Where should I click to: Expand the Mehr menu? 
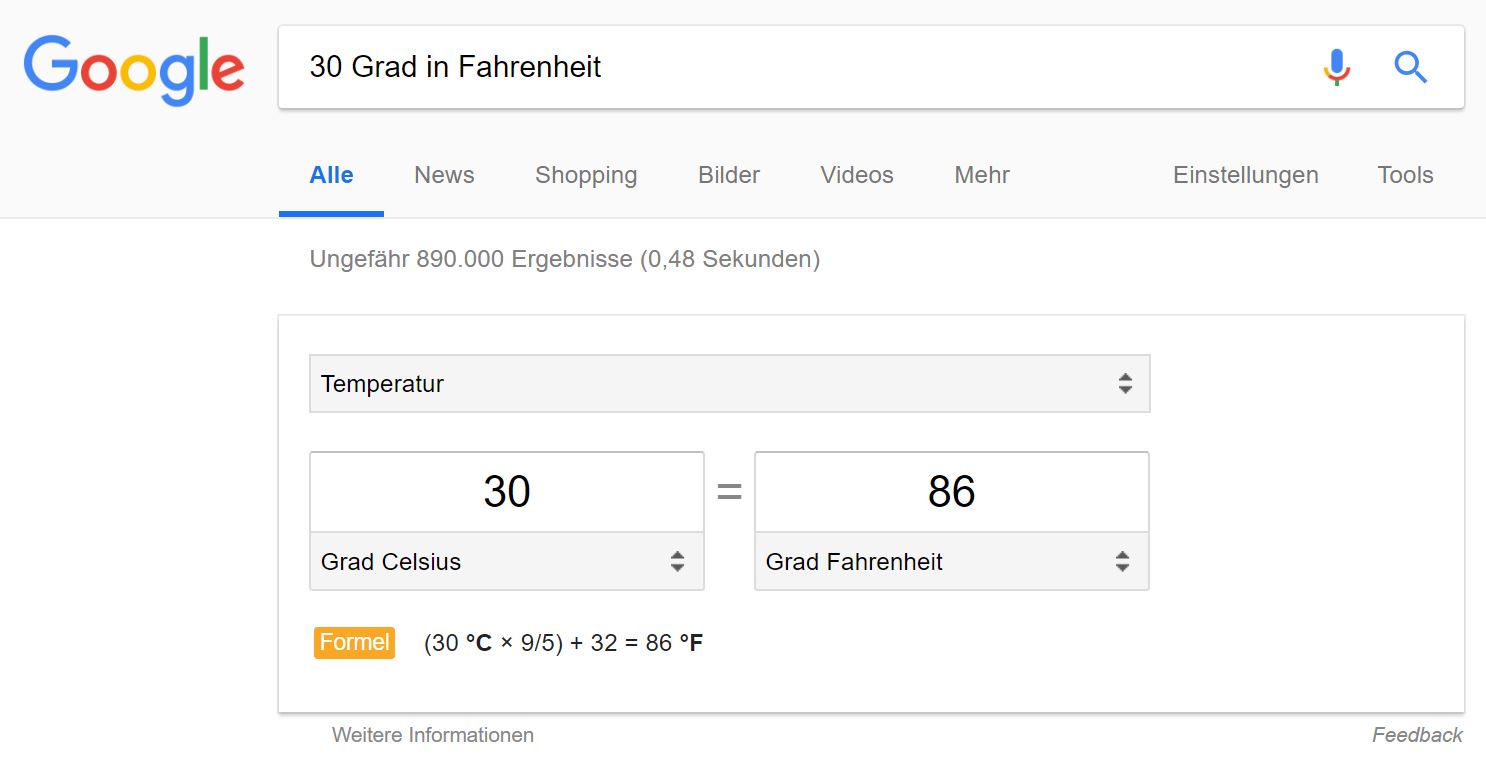coord(982,176)
